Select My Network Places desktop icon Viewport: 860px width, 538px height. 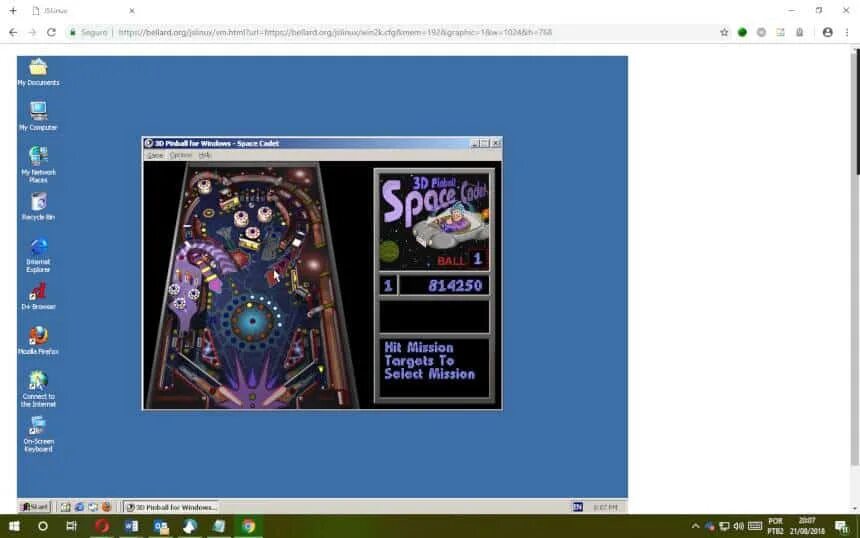point(38,164)
